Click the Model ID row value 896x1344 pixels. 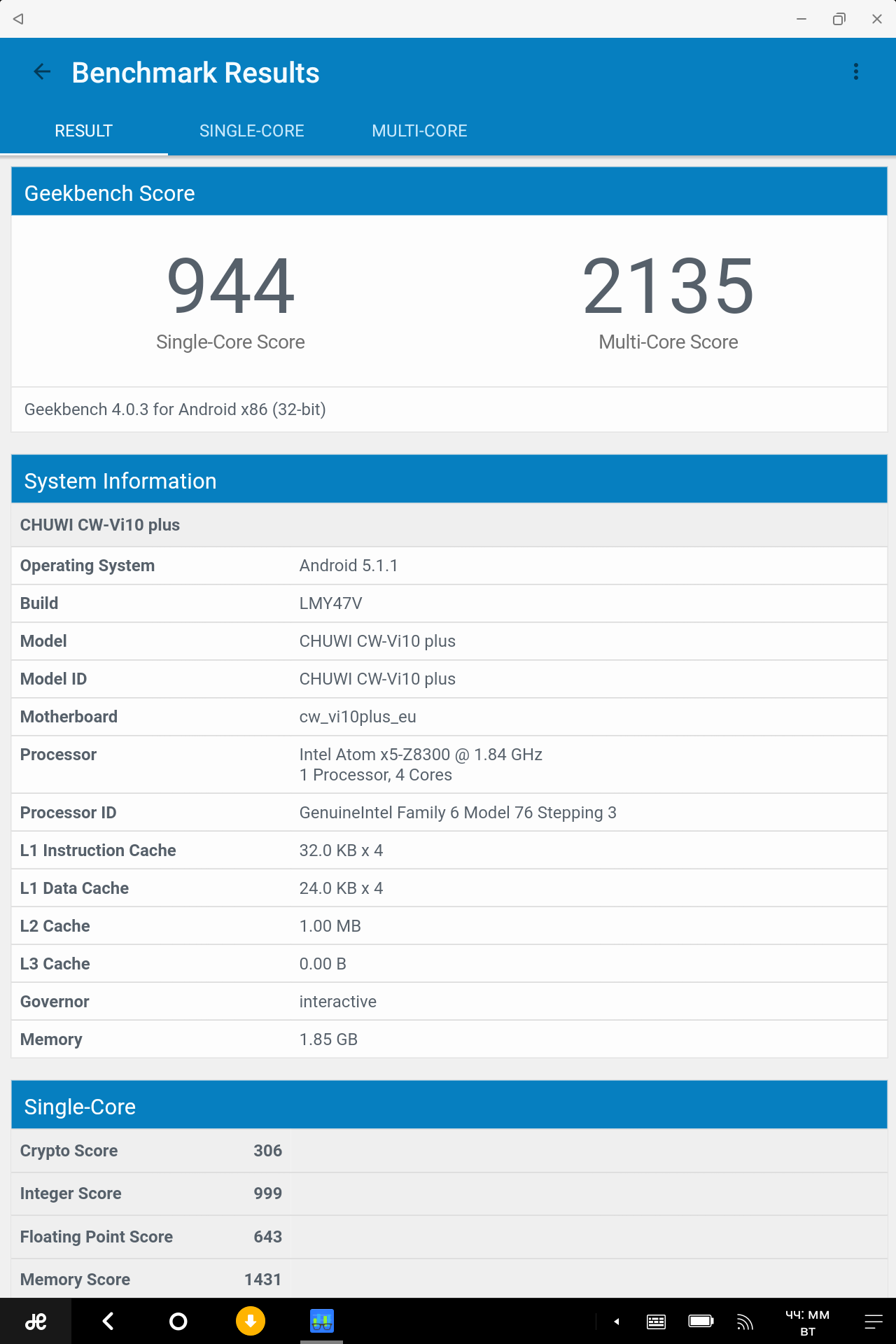click(x=377, y=679)
